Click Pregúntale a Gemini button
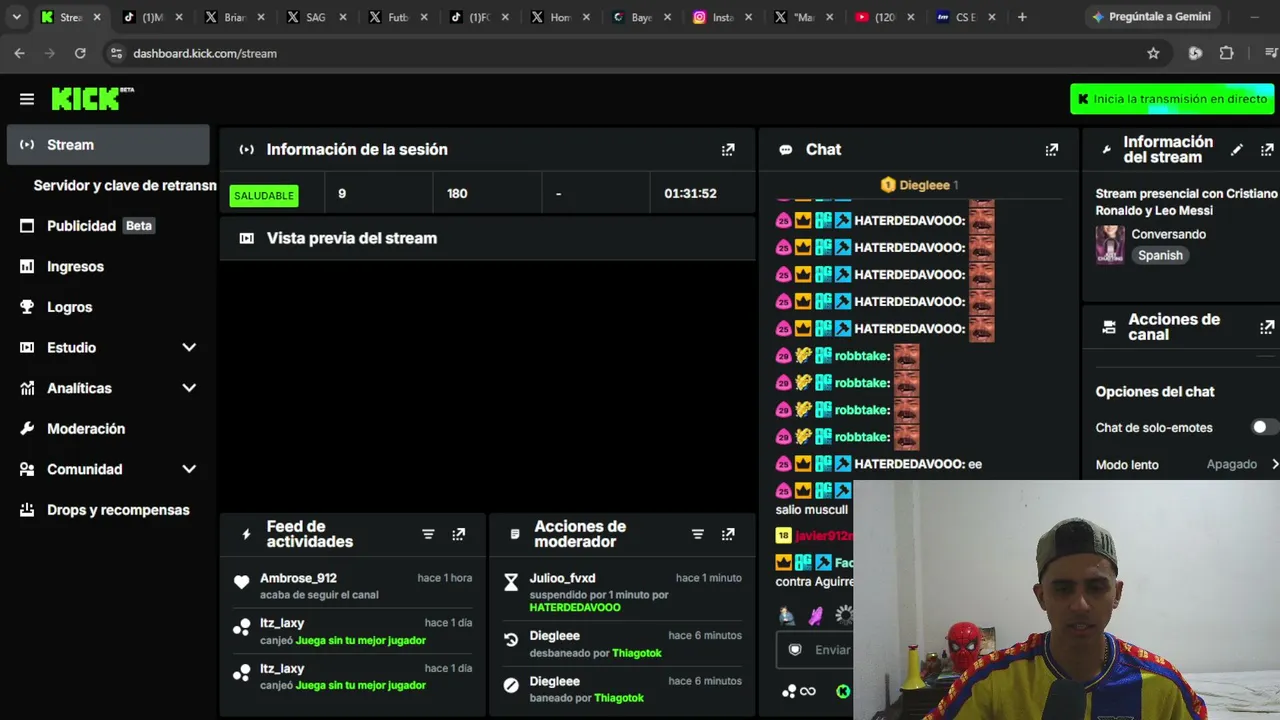 1151,17
